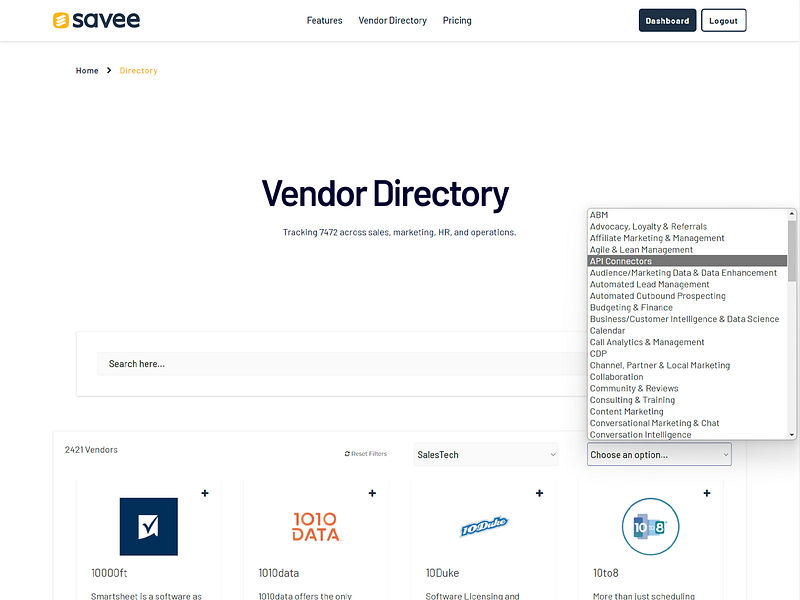Select Collaboration option
This screenshot has height=600, width=800.
[687, 377]
